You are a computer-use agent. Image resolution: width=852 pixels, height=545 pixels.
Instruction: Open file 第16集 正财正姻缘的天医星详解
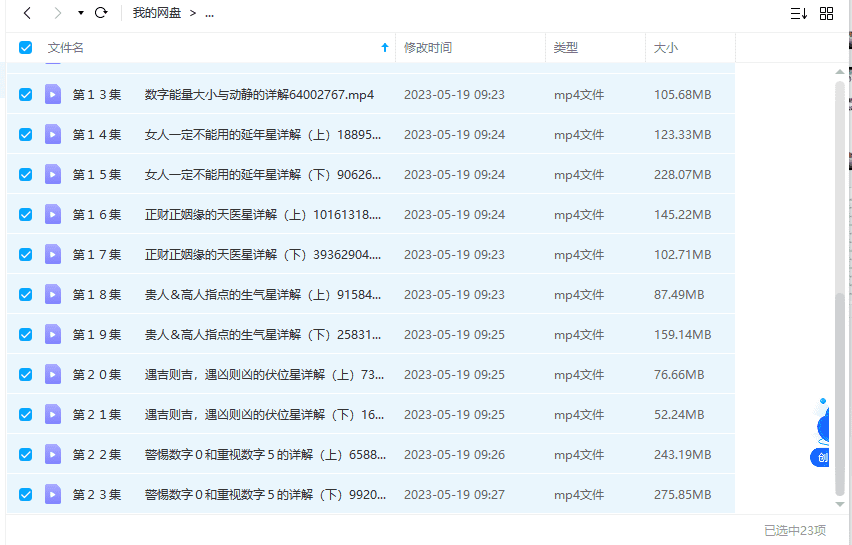coord(262,215)
